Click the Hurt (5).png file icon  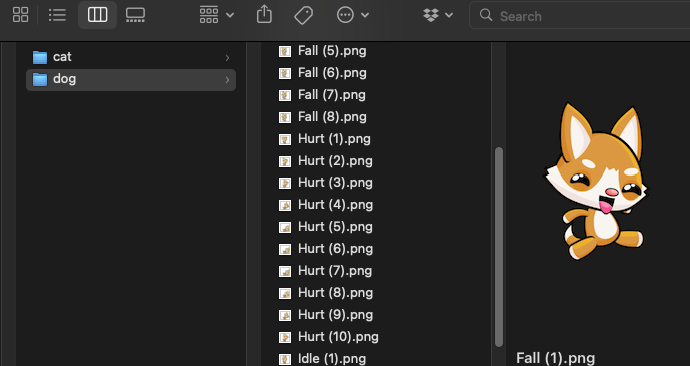[x=285, y=227]
